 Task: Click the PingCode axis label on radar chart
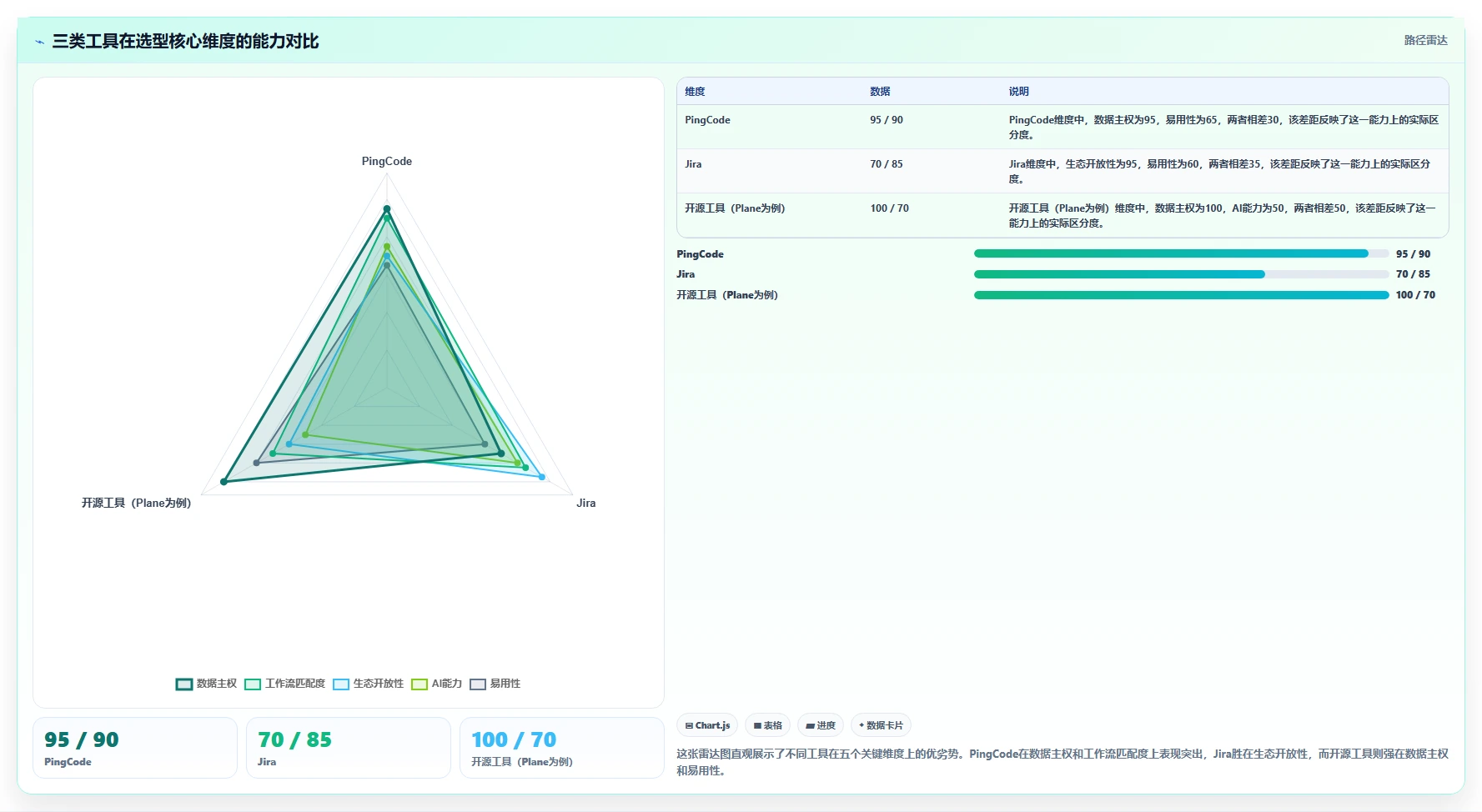[x=387, y=161]
